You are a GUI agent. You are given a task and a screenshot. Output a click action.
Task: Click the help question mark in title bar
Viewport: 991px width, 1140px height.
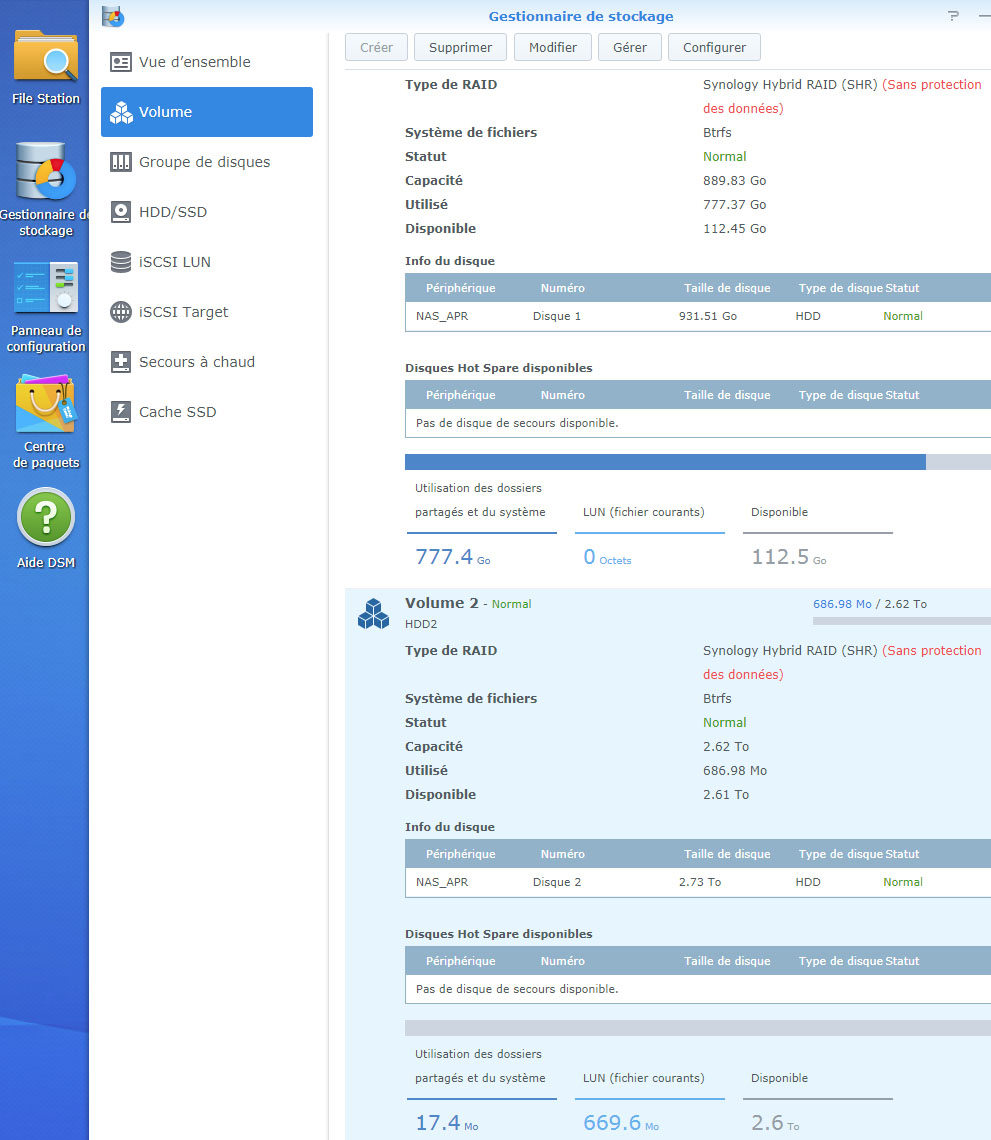coord(953,16)
